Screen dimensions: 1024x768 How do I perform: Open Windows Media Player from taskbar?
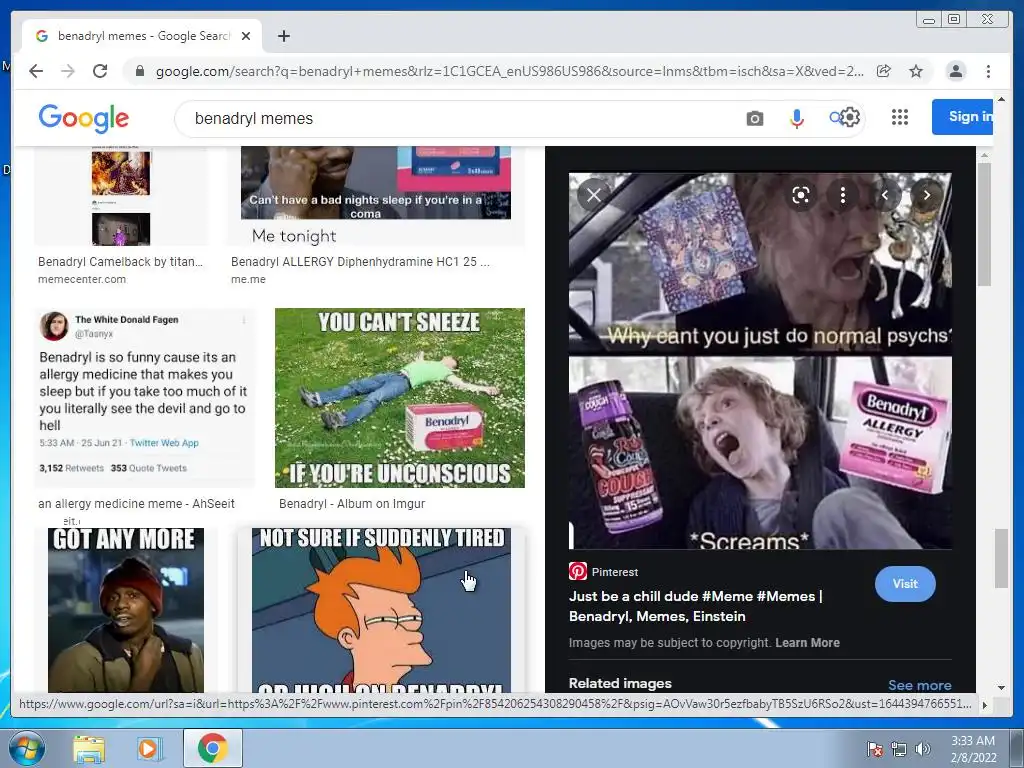(x=148, y=748)
